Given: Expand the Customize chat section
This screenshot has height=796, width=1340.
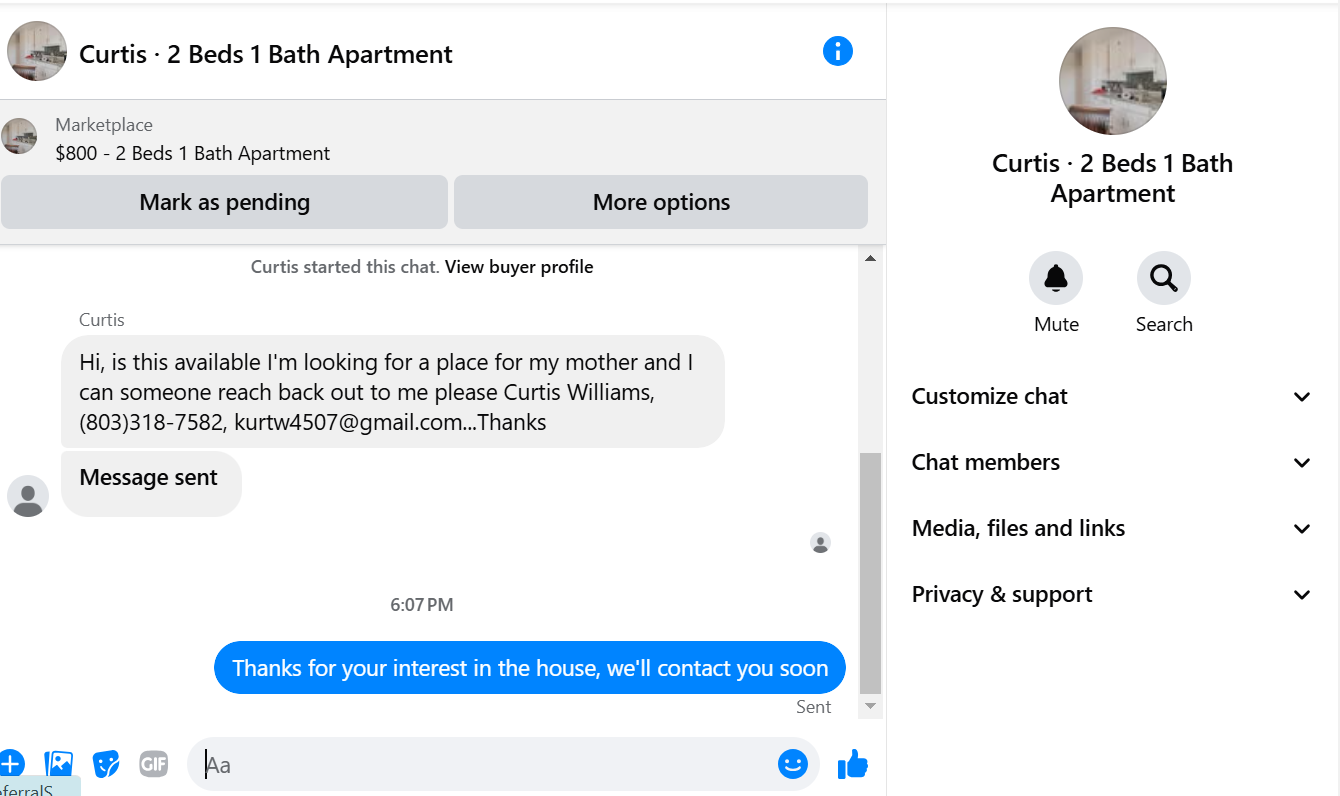Looking at the screenshot, I should [1112, 396].
